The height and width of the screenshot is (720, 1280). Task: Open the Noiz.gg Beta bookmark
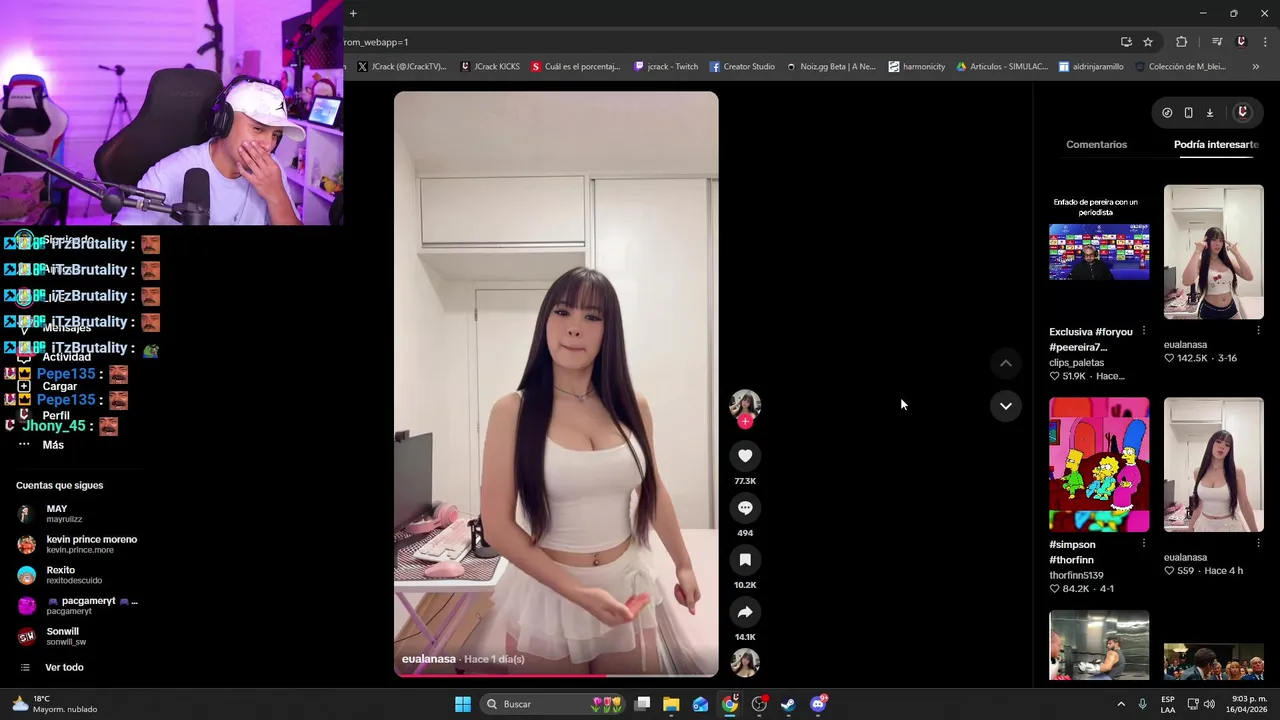tap(831, 67)
